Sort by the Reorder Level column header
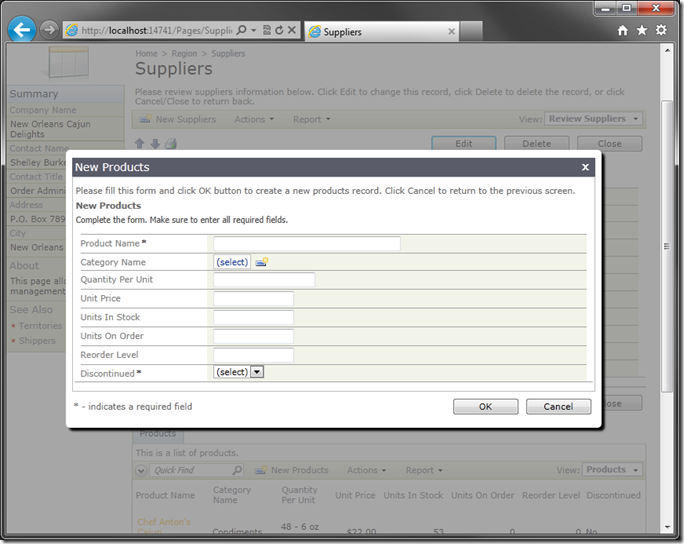The height and width of the screenshot is (544, 684). pos(551,495)
